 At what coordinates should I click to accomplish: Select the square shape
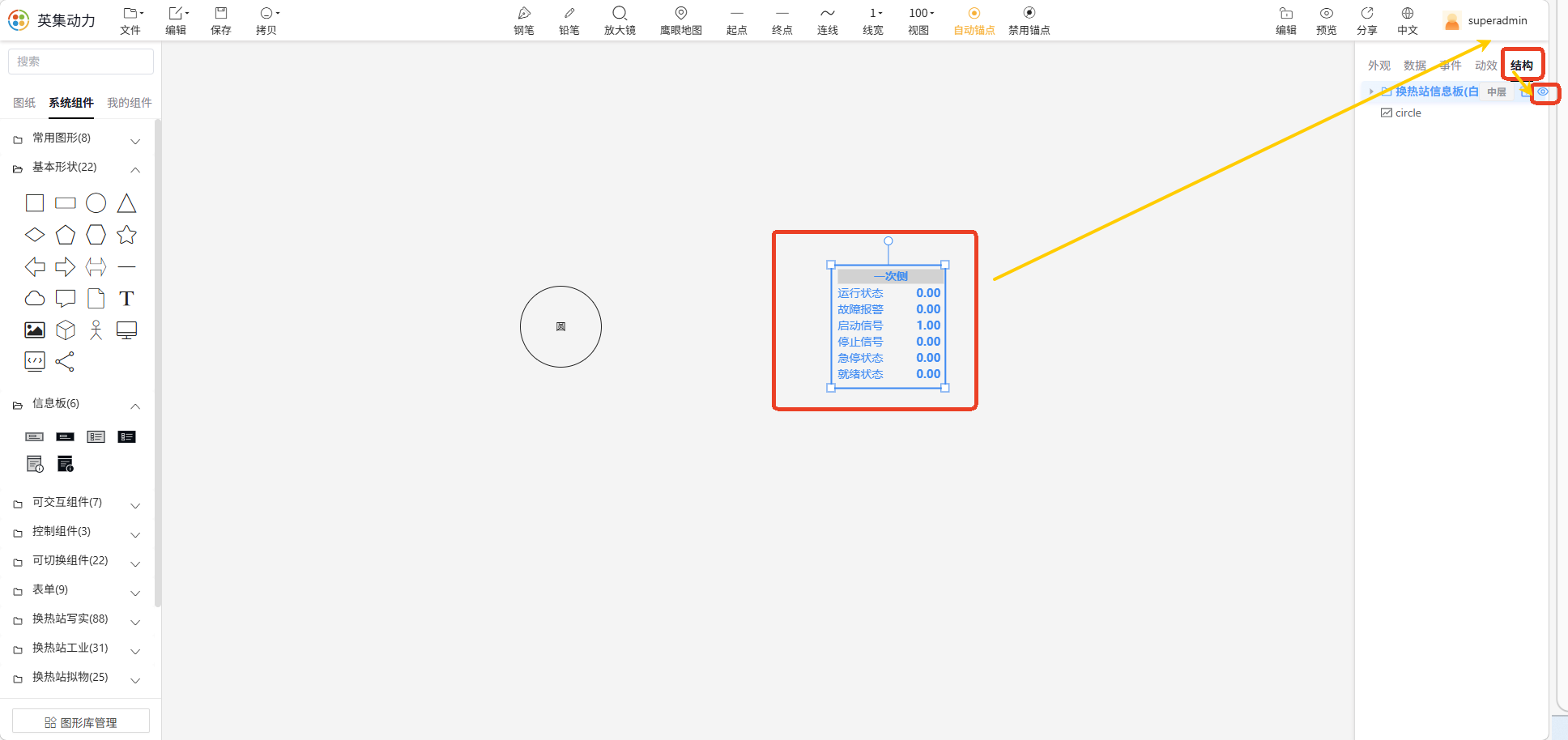point(35,202)
